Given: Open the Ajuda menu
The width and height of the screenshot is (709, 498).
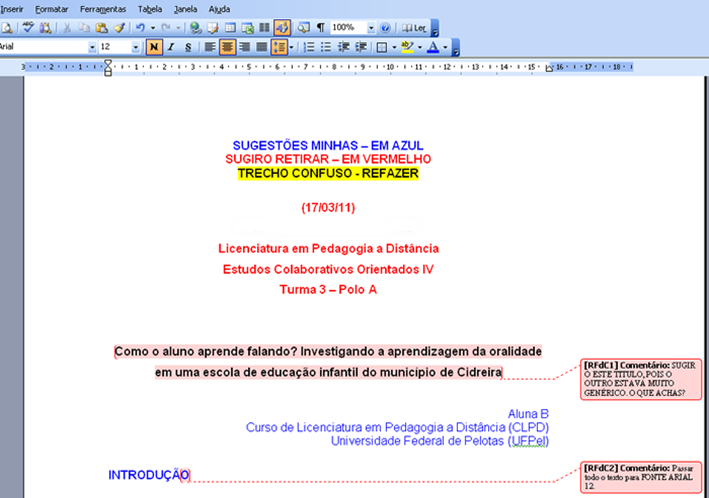Looking at the screenshot, I should click(x=219, y=9).
